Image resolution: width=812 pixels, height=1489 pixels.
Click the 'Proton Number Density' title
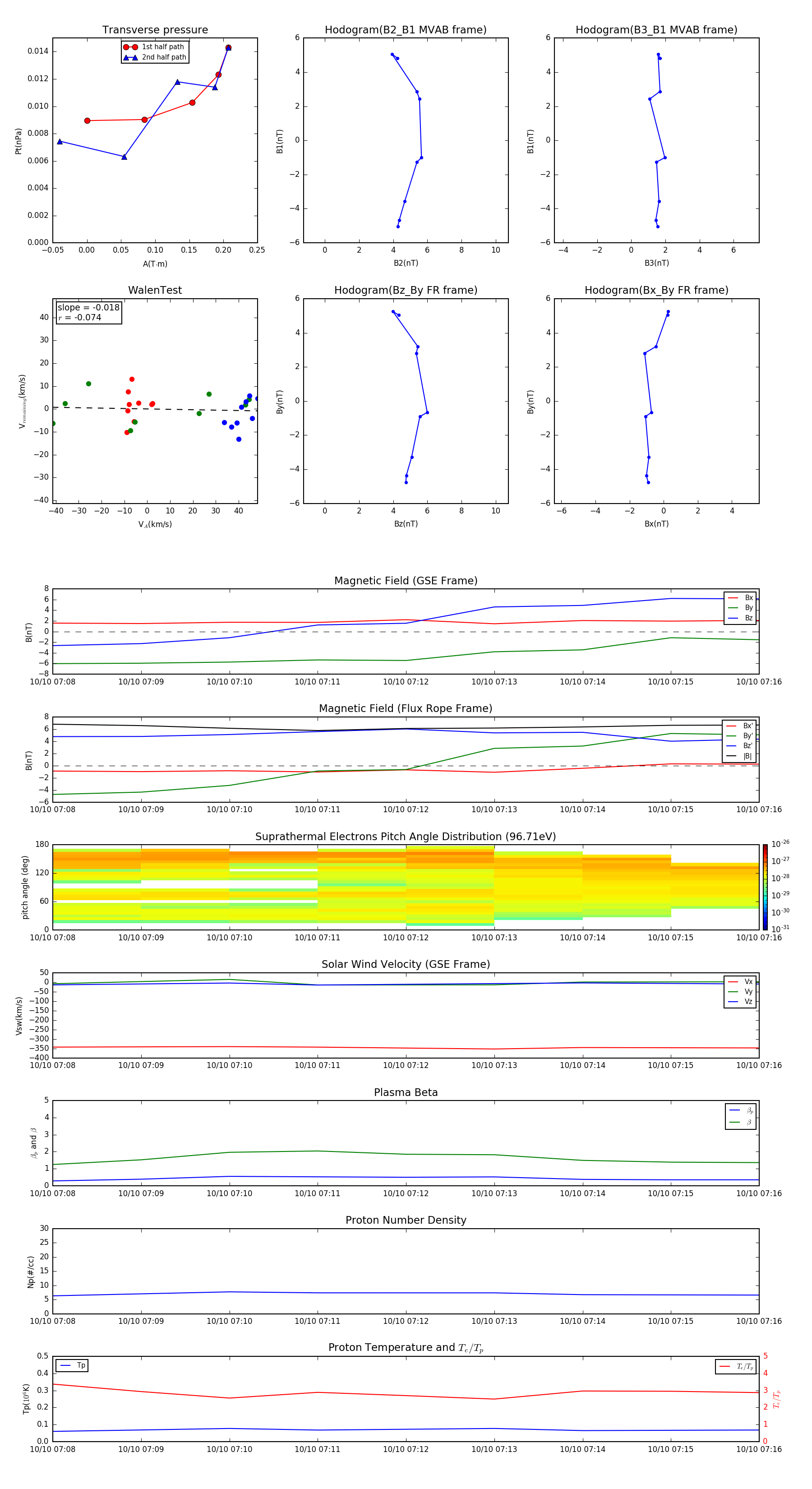406,1220
